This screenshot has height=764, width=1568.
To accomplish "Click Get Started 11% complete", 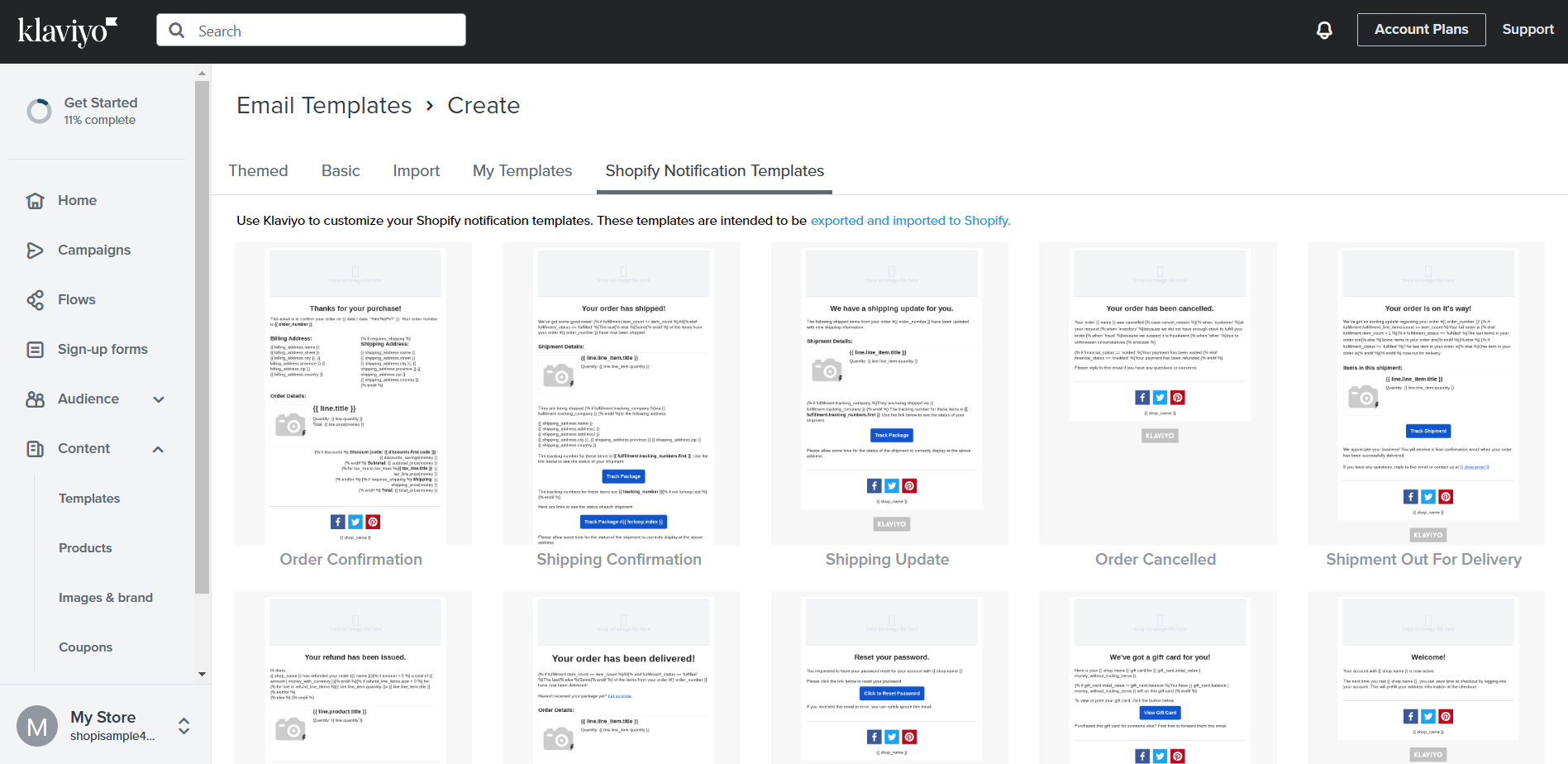I will (x=101, y=111).
